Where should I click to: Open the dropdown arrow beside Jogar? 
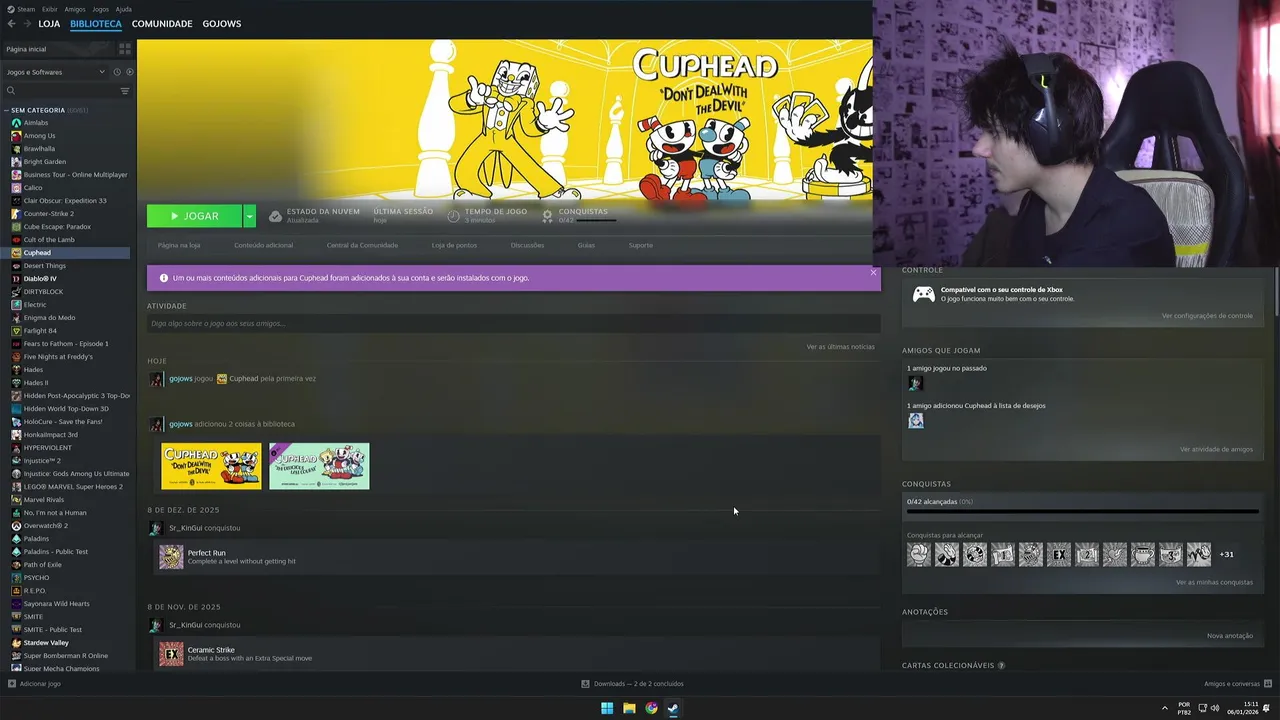click(x=249, y=216)
